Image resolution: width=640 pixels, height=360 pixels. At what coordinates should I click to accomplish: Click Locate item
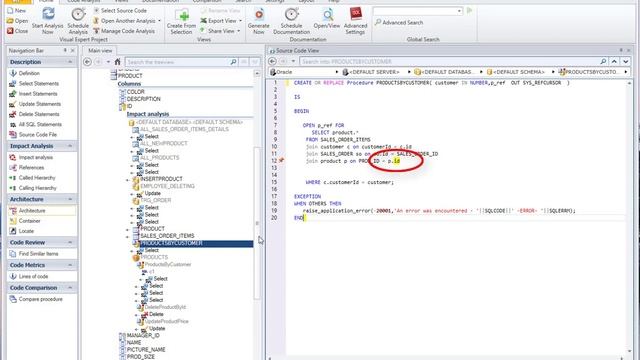tap(22, 231)
